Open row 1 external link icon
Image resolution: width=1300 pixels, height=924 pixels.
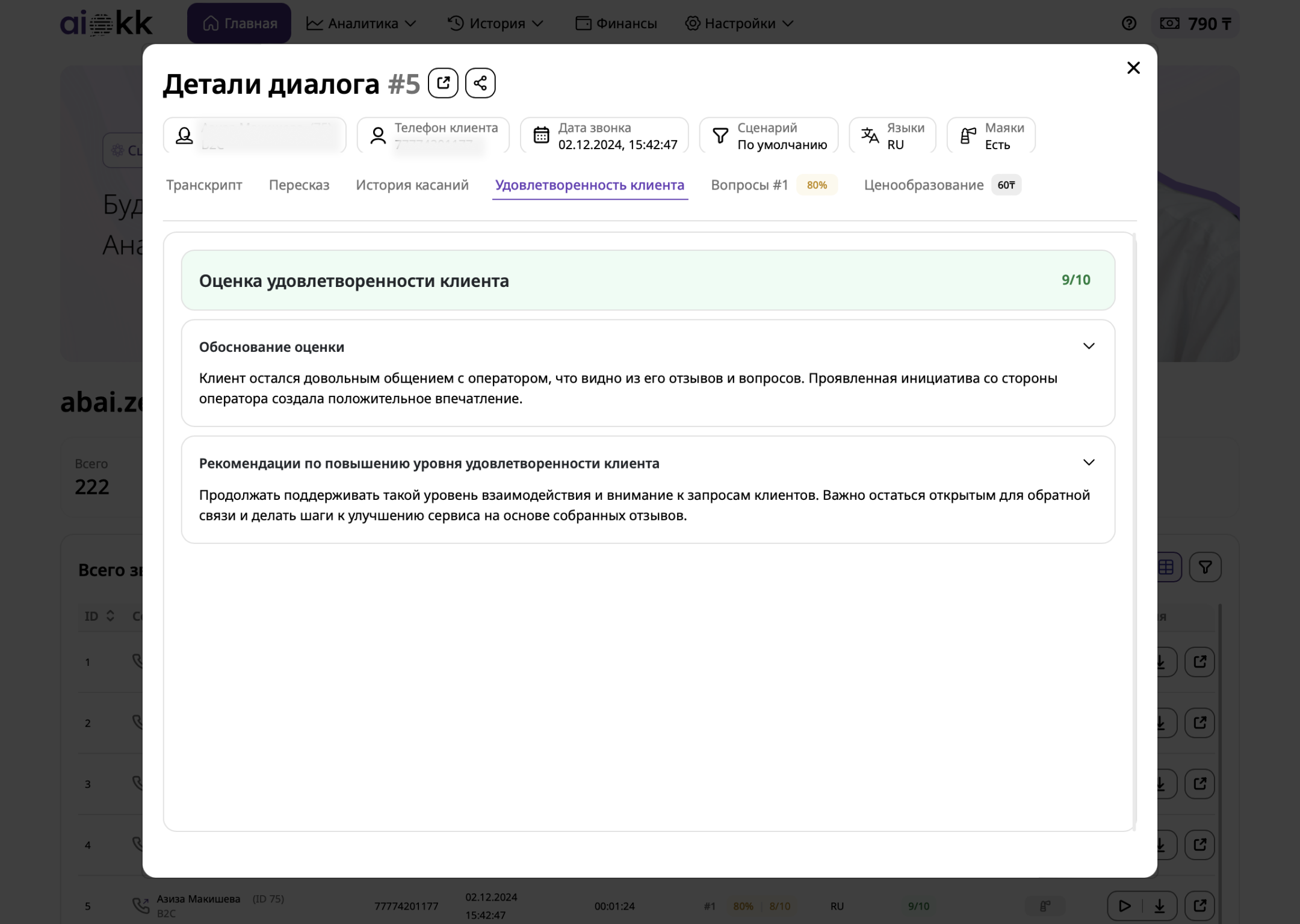tap(1199, 662)
